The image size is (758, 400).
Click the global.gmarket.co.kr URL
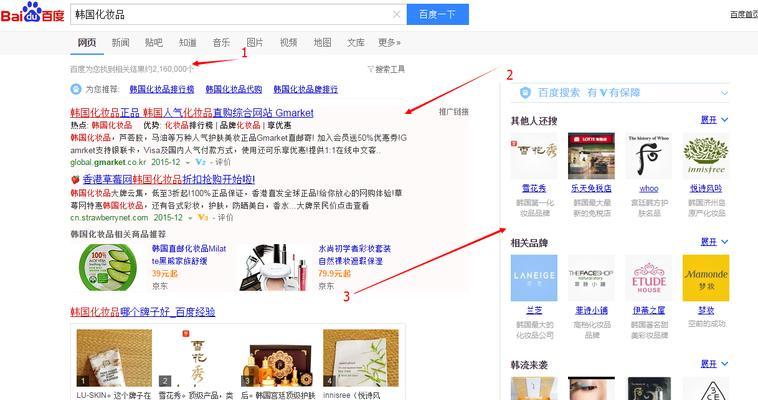coord(108,162)
